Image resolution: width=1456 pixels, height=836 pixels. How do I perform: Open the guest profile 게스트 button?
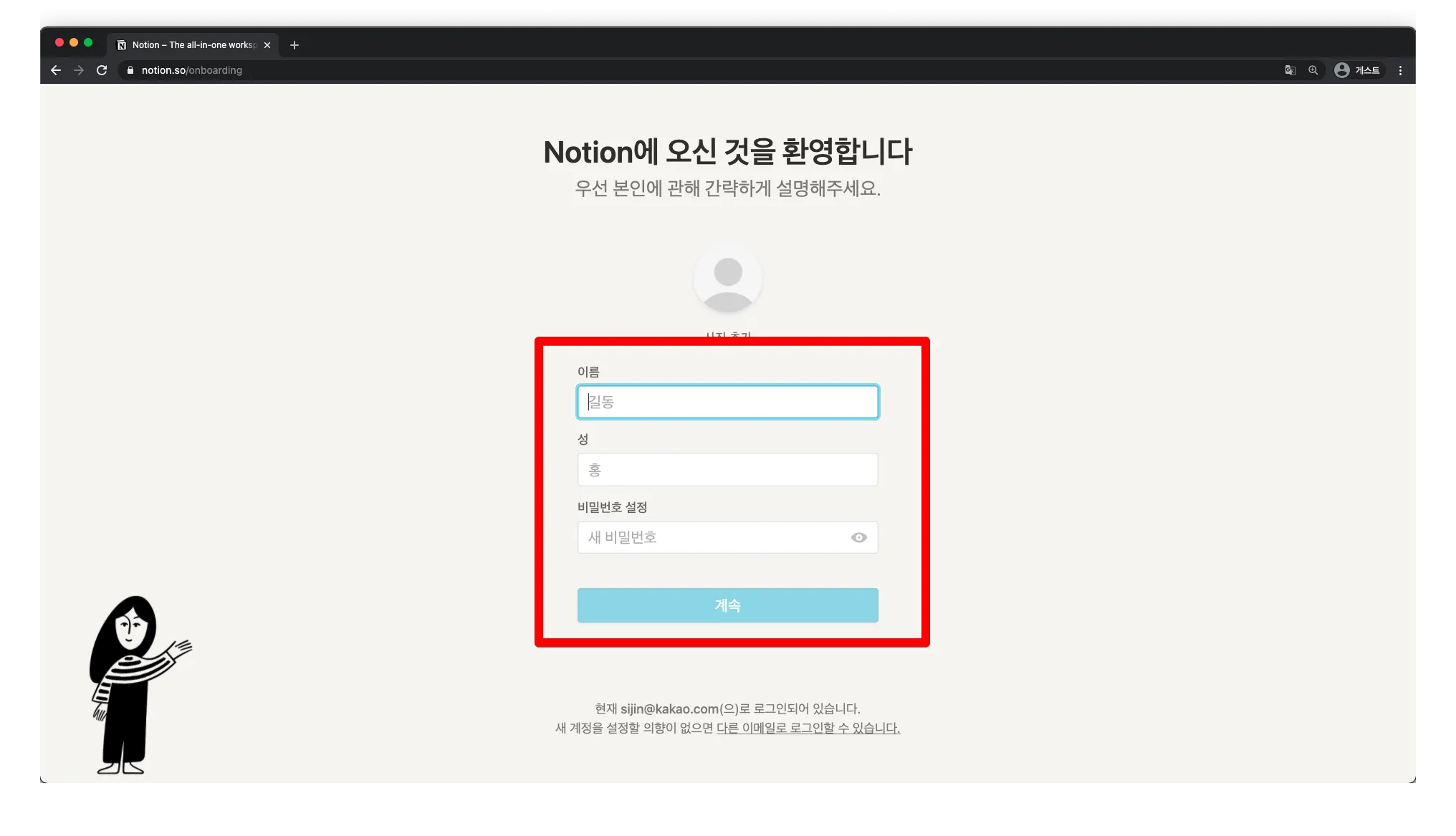click(x=1357, y=70)
